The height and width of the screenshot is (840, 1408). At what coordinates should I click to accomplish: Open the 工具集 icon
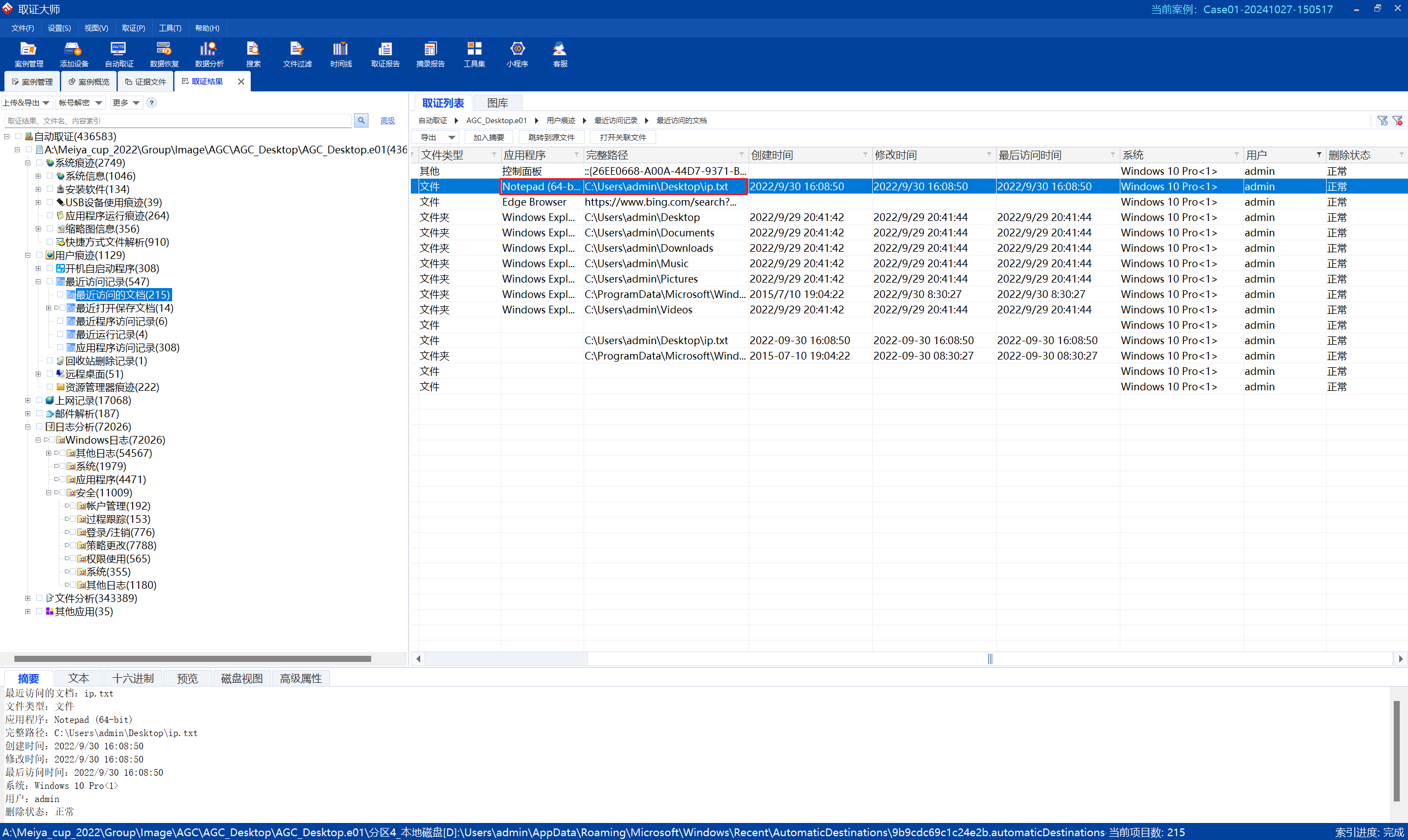(474, 54)
